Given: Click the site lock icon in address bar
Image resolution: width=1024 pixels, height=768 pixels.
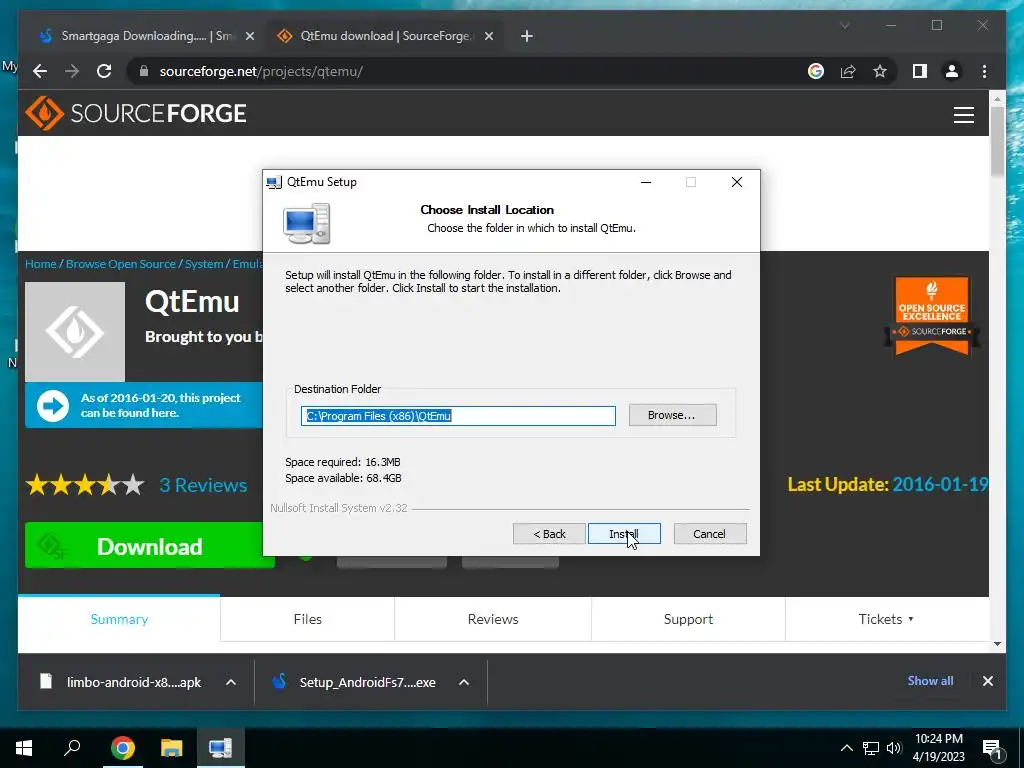Looking at the screenshot, I should tap(144, 71).
